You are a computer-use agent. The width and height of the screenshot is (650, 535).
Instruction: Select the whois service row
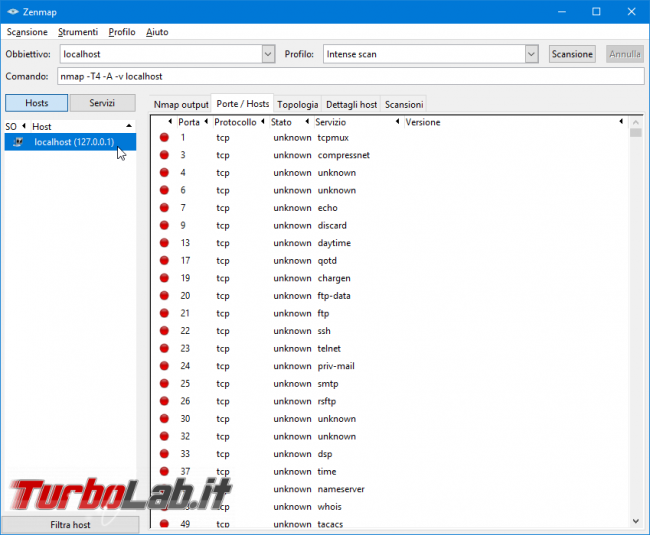coord(390,506)
